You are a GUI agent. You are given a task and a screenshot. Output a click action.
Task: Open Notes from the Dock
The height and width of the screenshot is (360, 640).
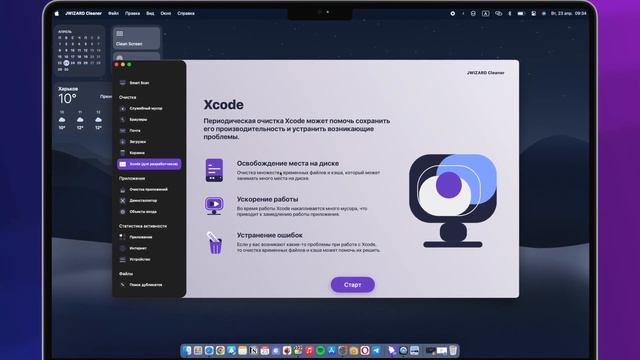coord(242,350)
